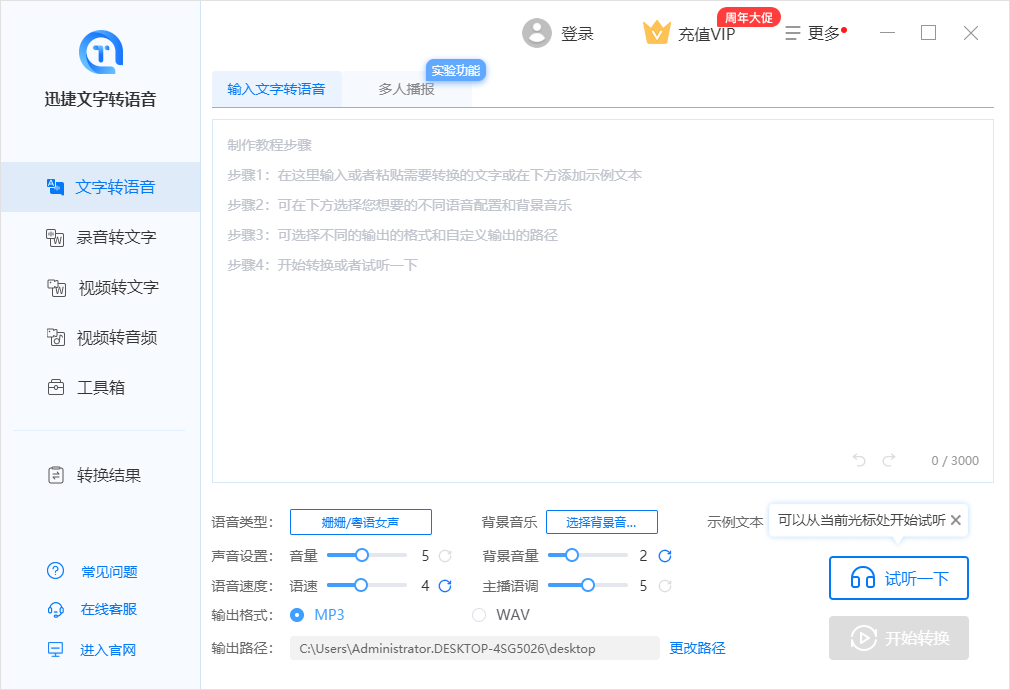Reset the 音量 volume value

(445, 555)
